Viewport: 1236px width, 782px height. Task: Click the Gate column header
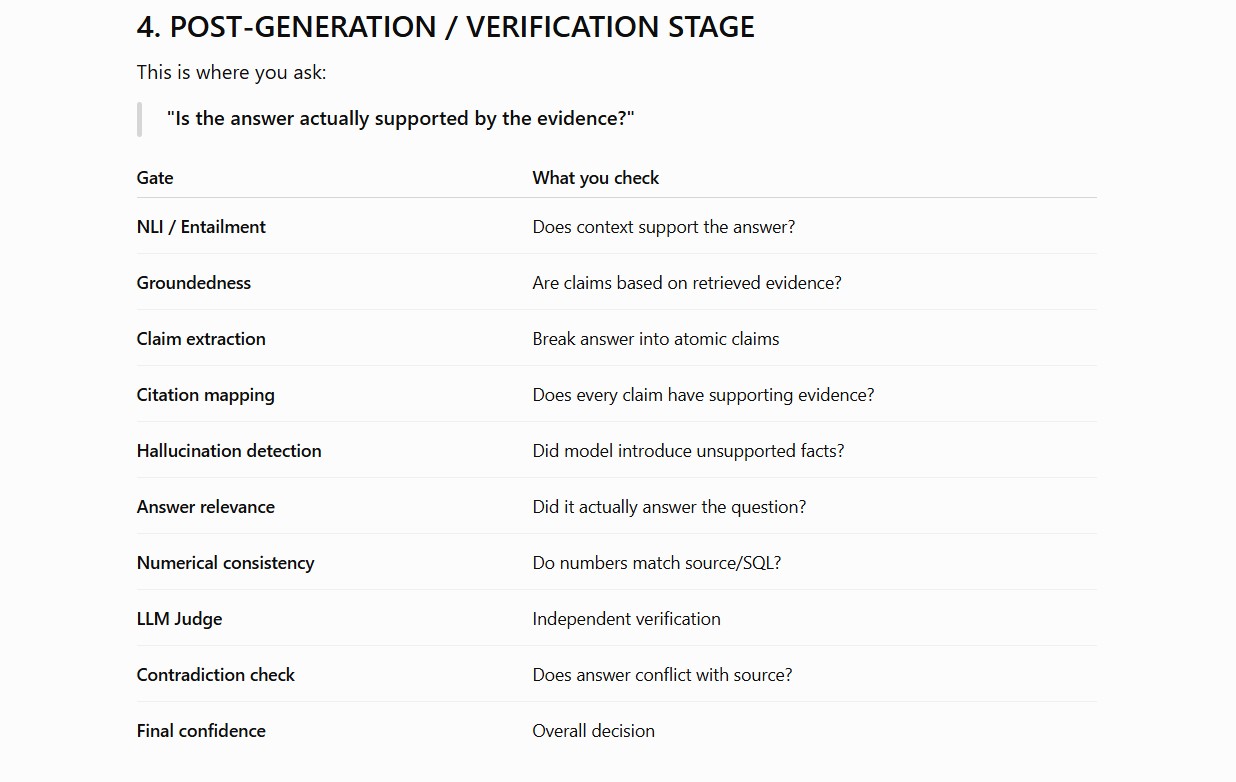click(155, 178)
